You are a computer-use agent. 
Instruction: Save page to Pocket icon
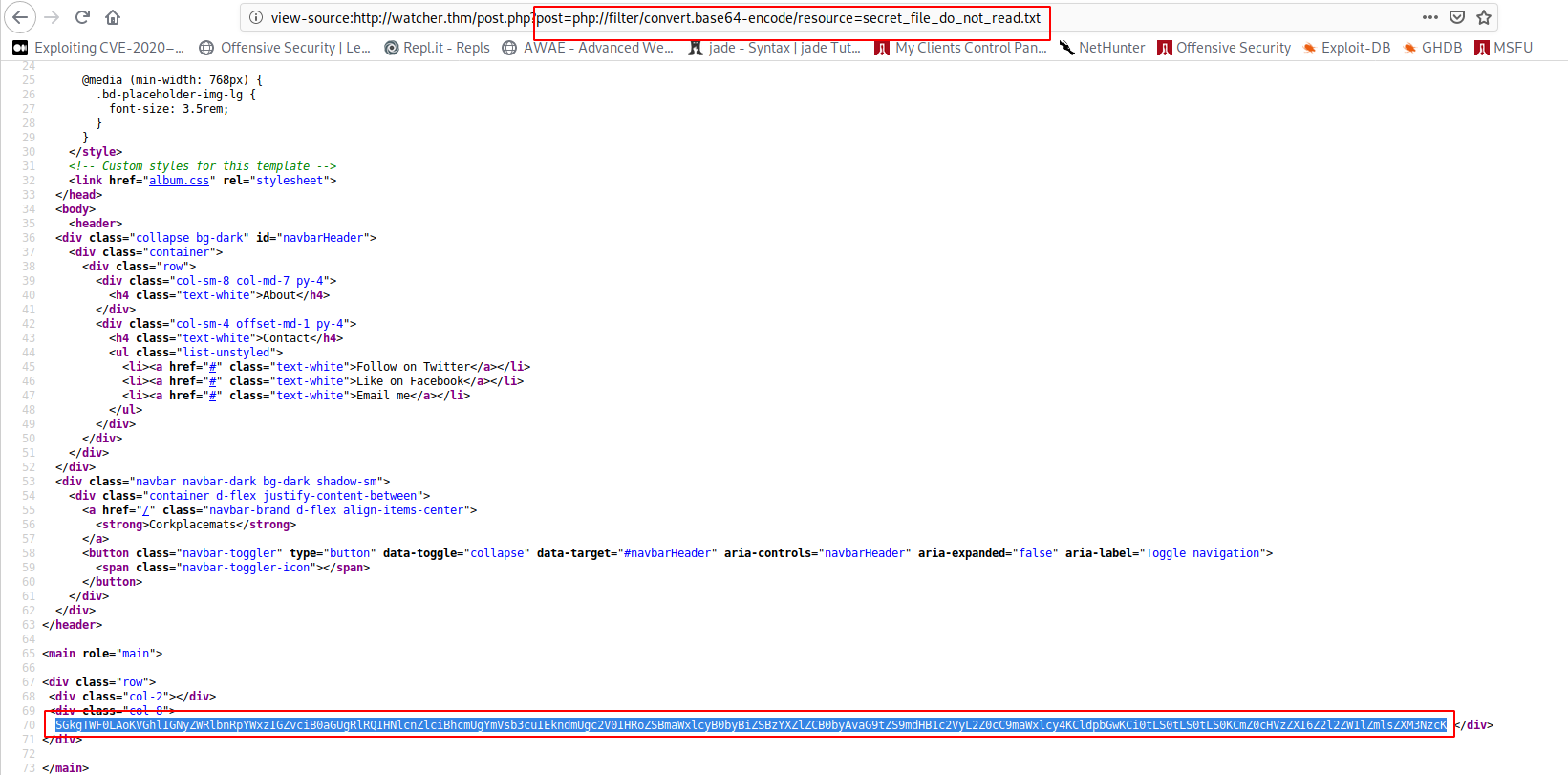pyautogui.click(x=1457, y=17)
